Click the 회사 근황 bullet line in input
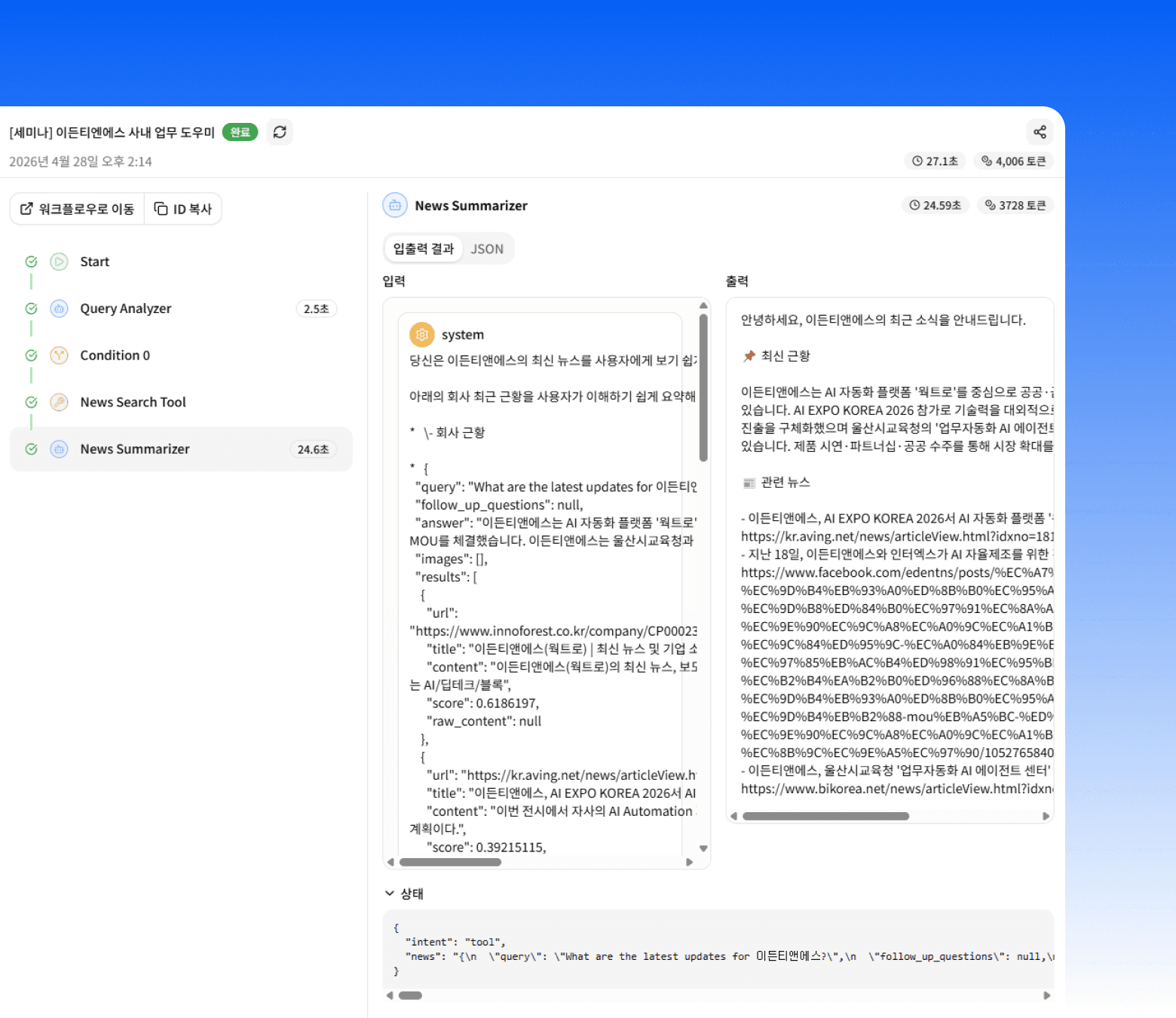The width and height of the screenshot is (1176, 1018). point(447,432)
